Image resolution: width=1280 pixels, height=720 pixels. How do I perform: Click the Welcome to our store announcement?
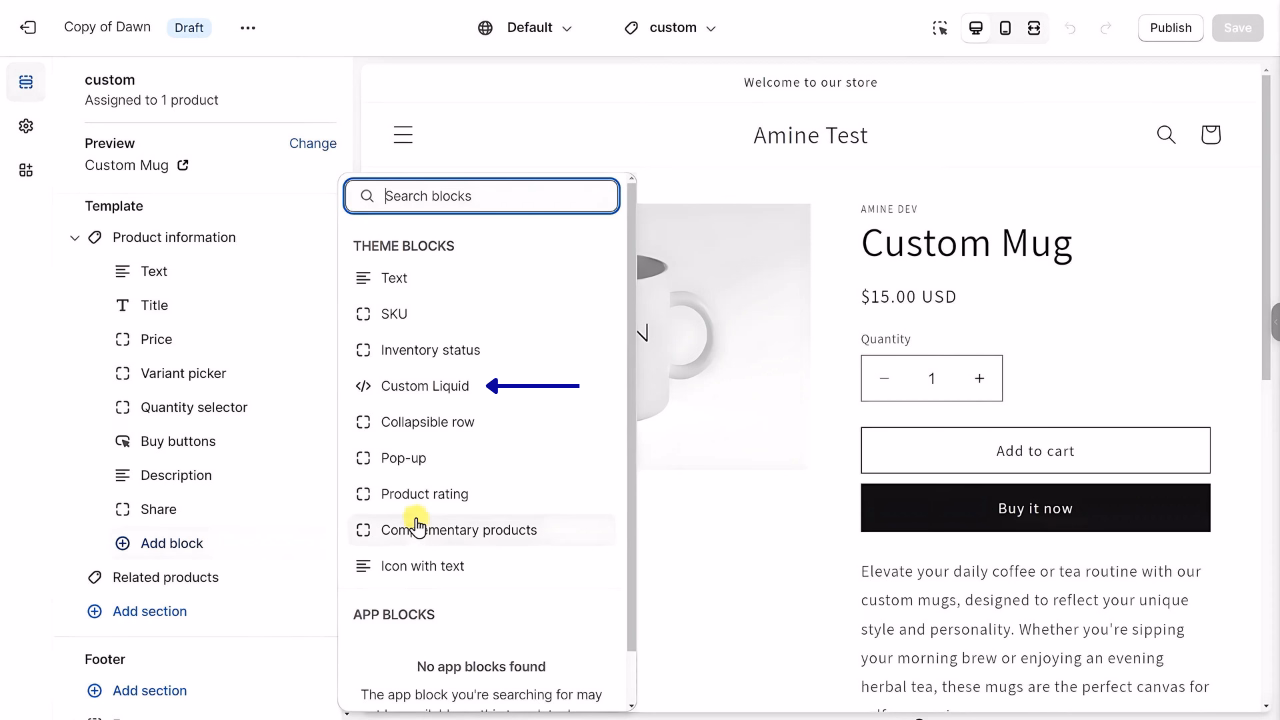click(810, 82)
